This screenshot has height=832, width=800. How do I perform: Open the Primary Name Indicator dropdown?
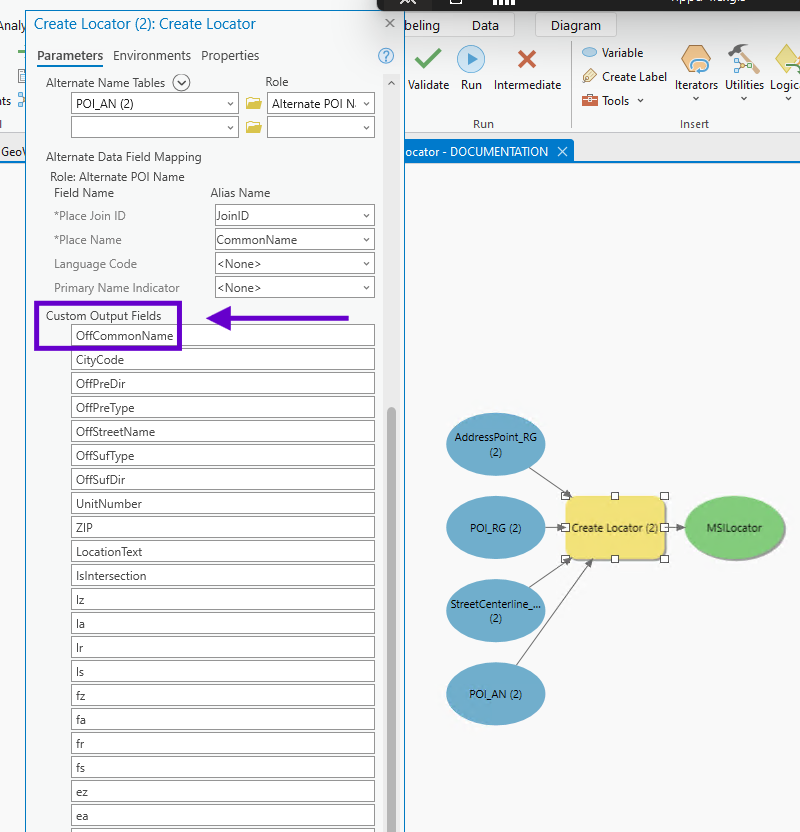(x=366, y=288)
